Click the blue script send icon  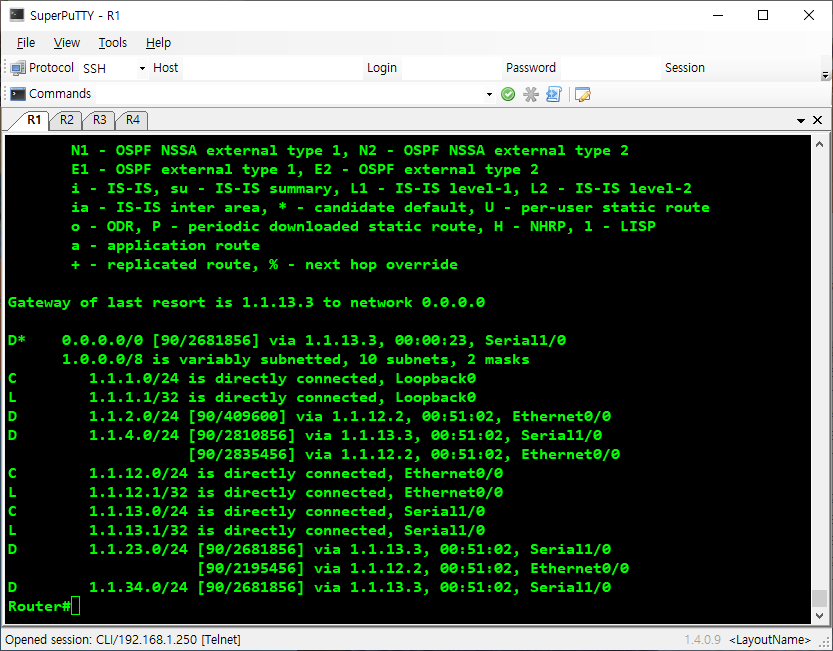click(554, 95)
